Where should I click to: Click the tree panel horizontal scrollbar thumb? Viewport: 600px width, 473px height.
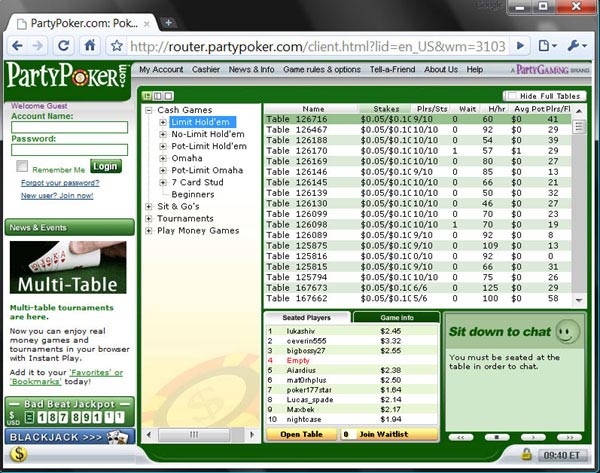tap(194, 434)
